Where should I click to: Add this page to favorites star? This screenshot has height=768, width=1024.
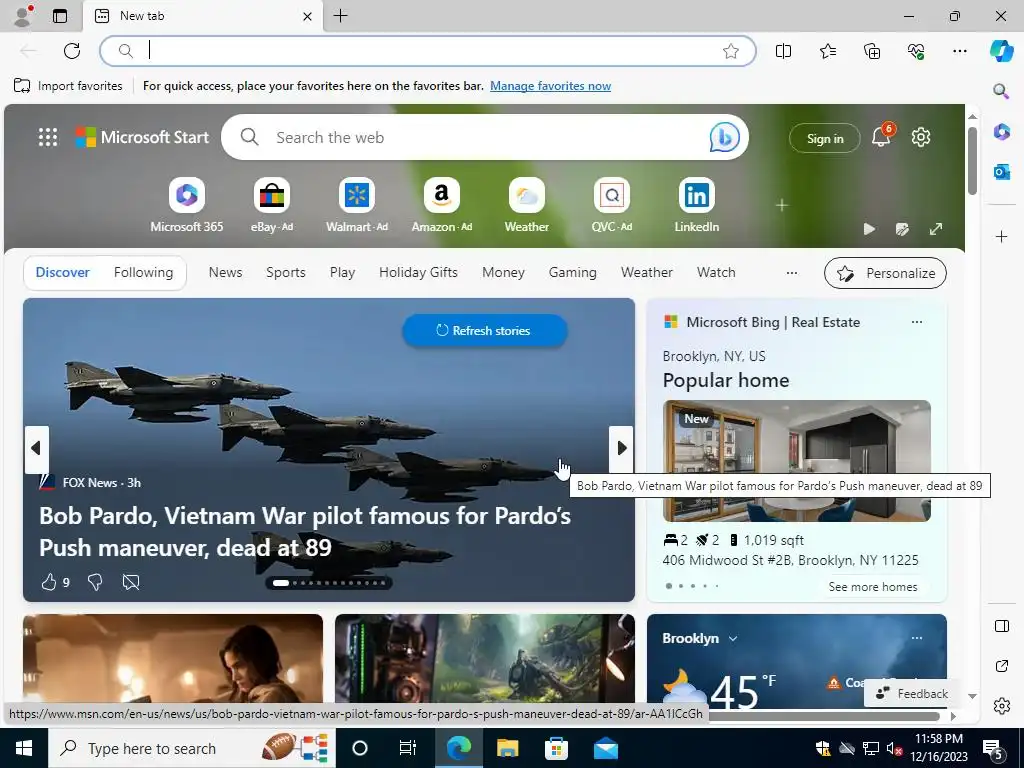[731, 51]
